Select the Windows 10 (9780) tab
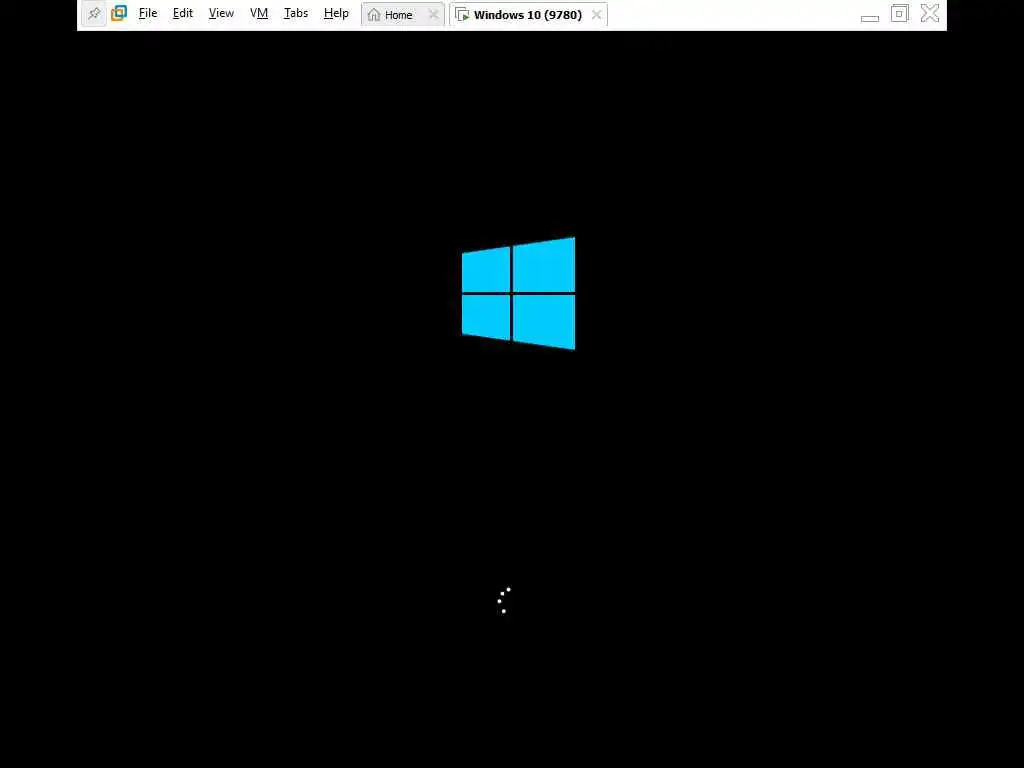This screenshot has height=768, width=1024. click(528, 14)
